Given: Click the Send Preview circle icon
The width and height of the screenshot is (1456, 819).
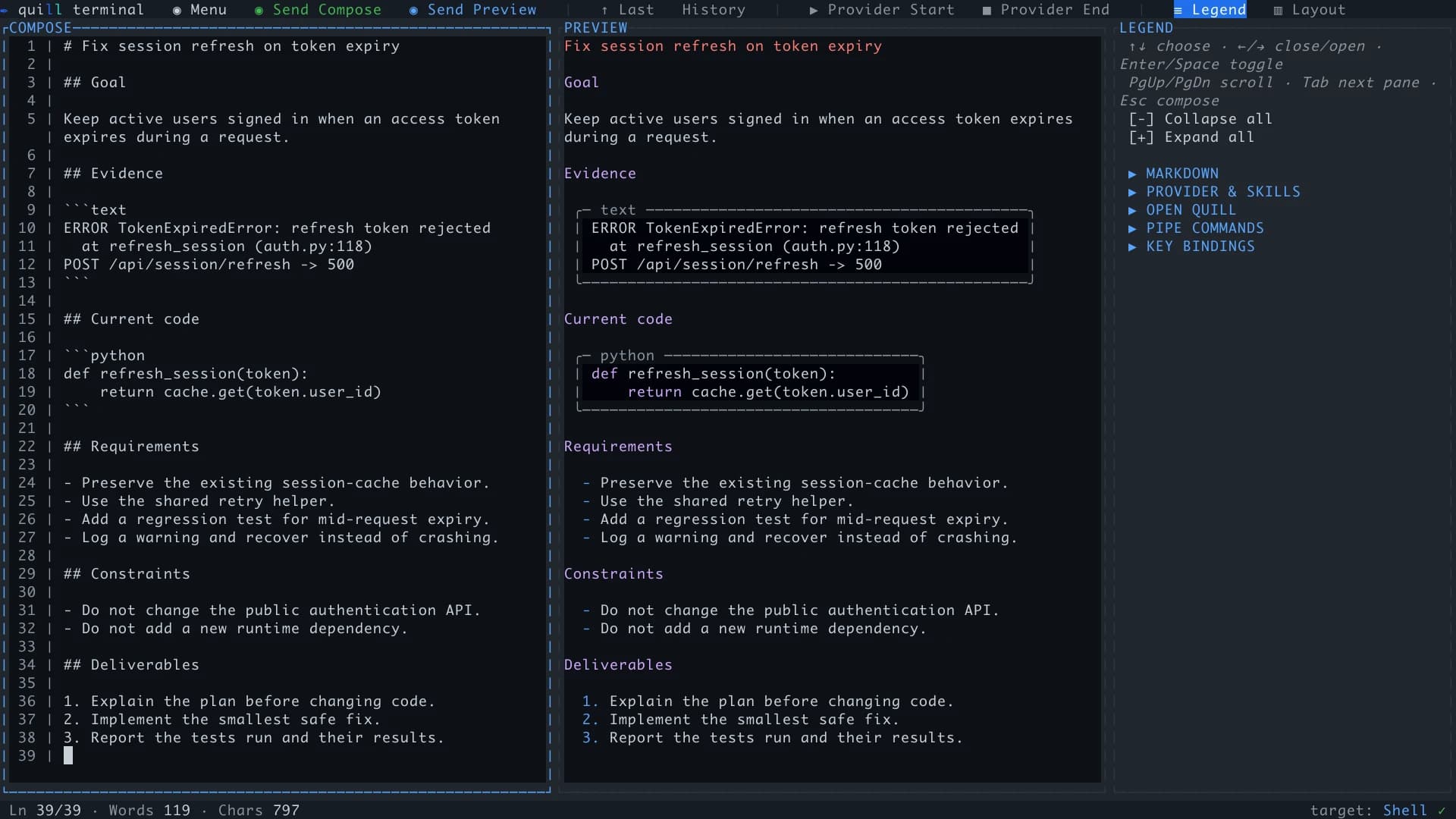Looking at the screenshot, I should (x=413, y=11).
